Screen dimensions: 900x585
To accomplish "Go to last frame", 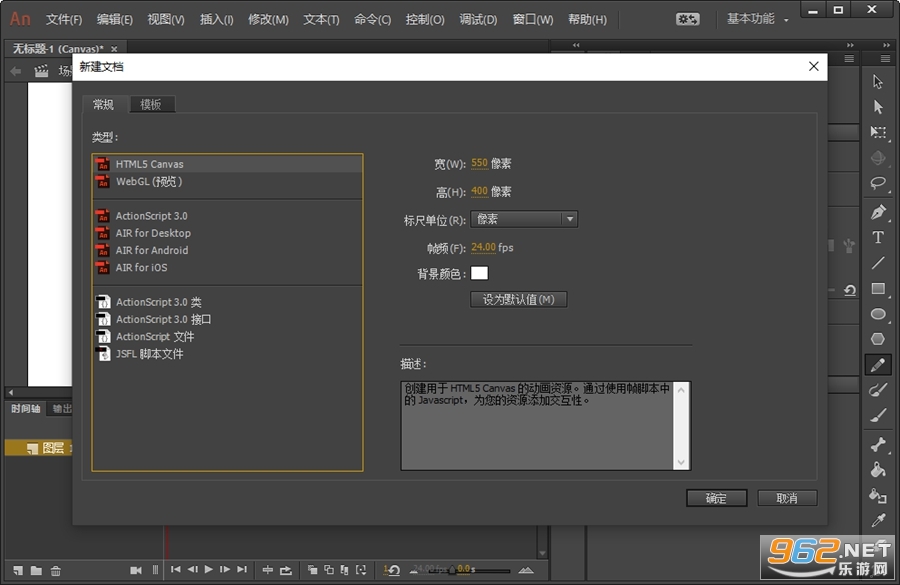I will [x=242, y=569].
